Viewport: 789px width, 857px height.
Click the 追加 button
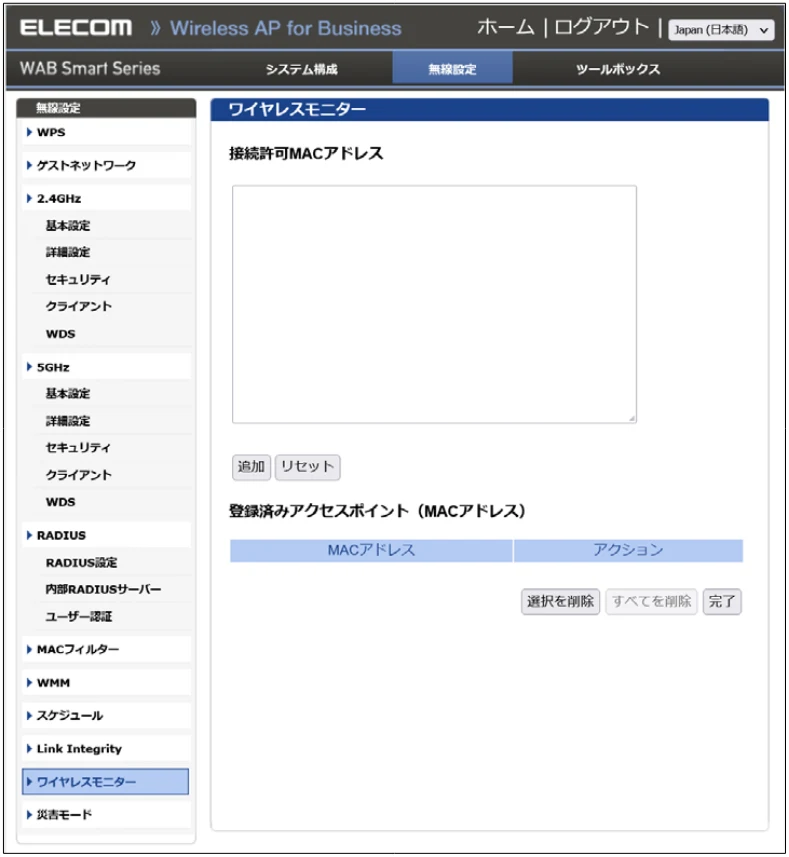click(x=251, y=467)
